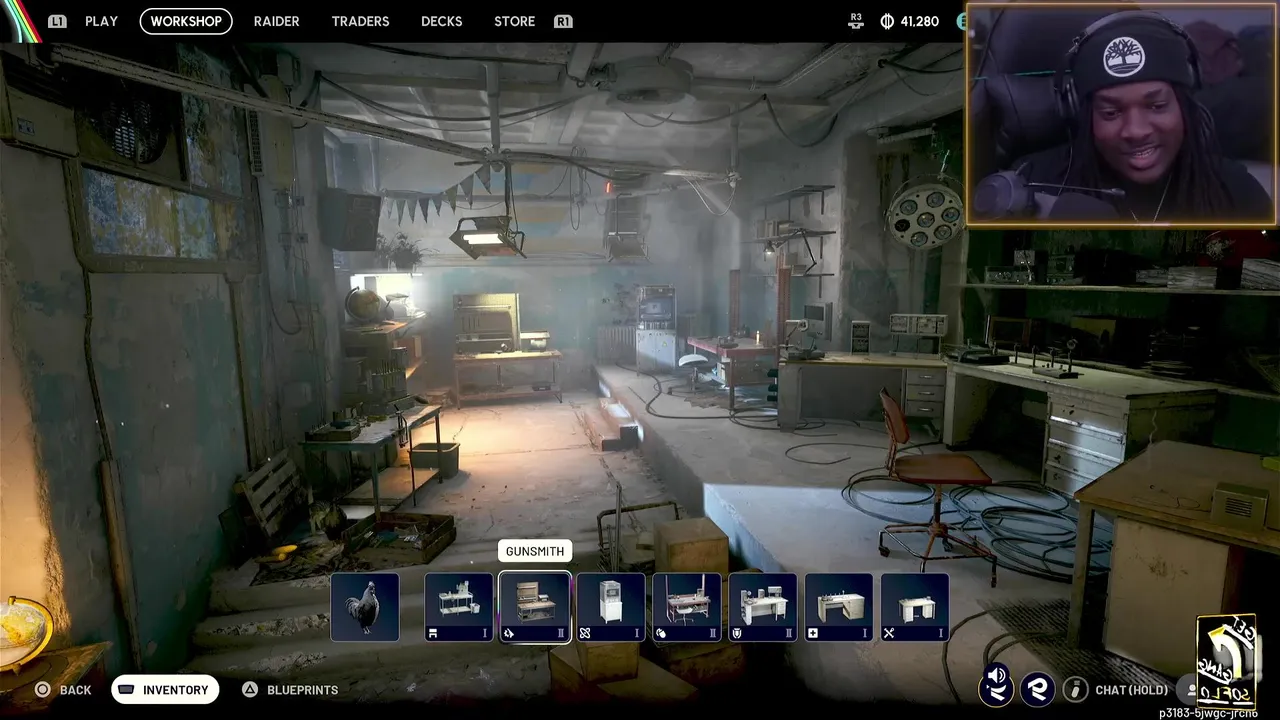Click the 41,280 currency balance
Screen dimensions: 1280x720
pos(920,21)
